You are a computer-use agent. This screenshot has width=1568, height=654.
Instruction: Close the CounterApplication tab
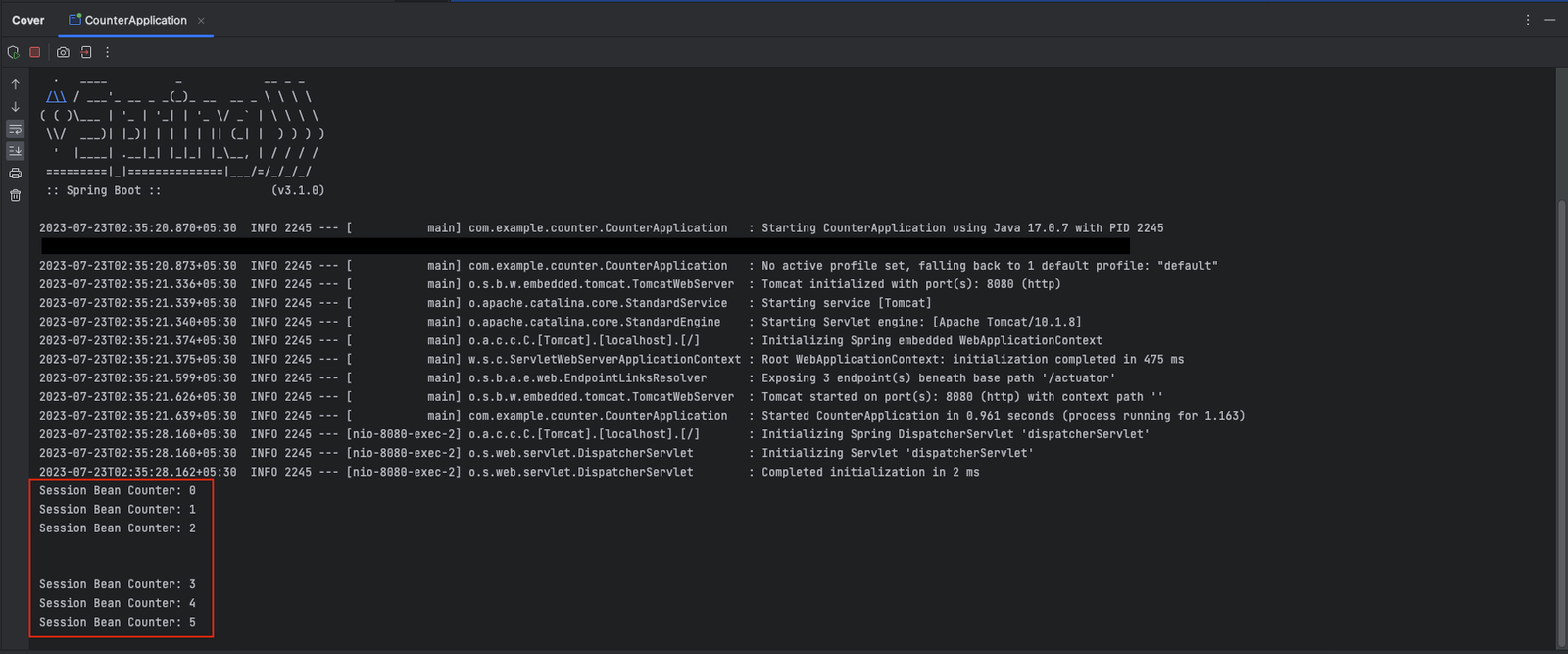(x=202, y=20)
